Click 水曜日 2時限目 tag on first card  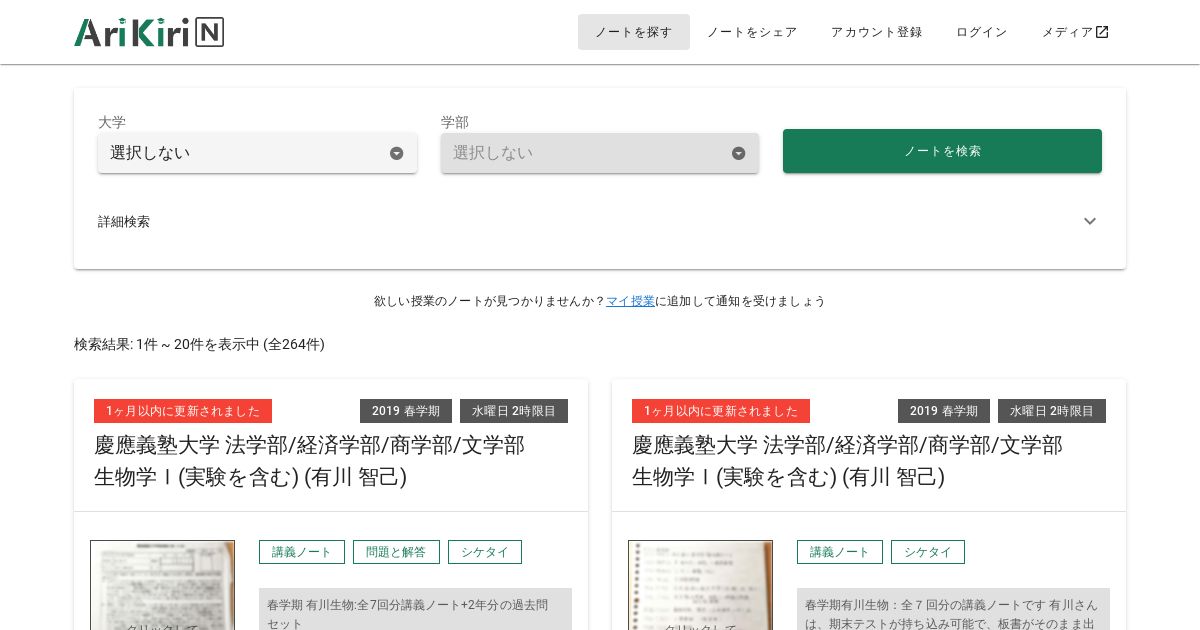[x=514, y=411]
